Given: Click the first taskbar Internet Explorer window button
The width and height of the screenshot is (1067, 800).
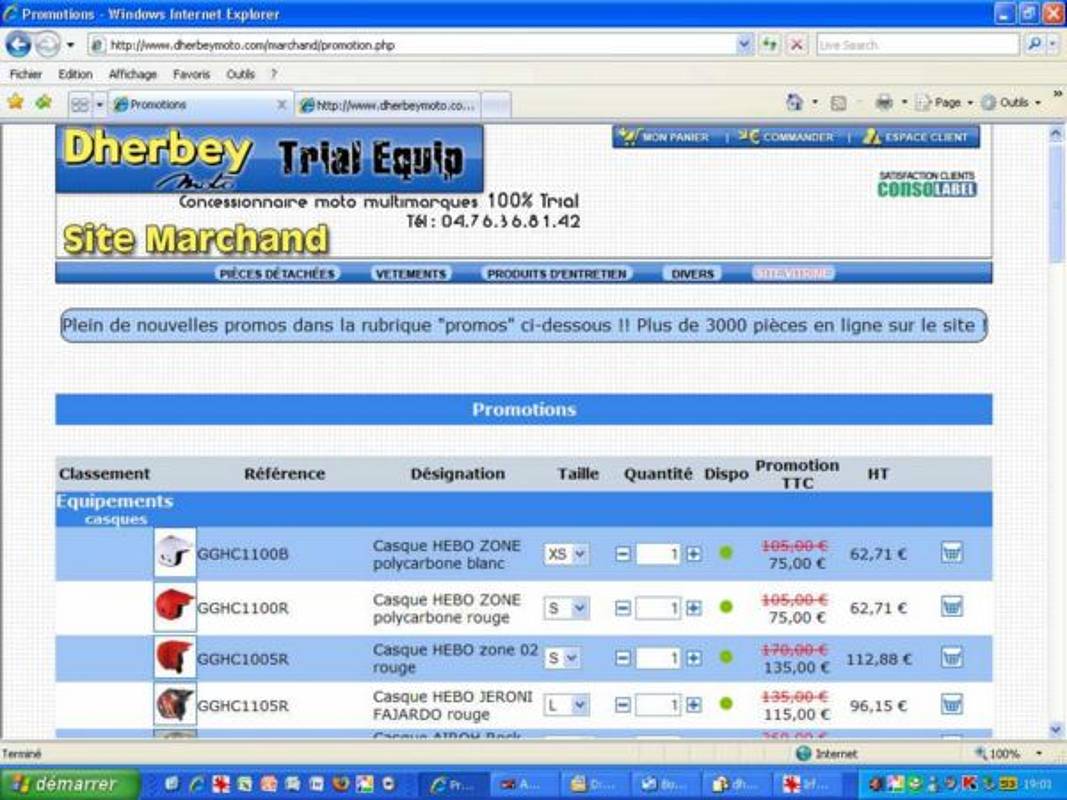Looking at the screenshot, I should pos(453,784).
